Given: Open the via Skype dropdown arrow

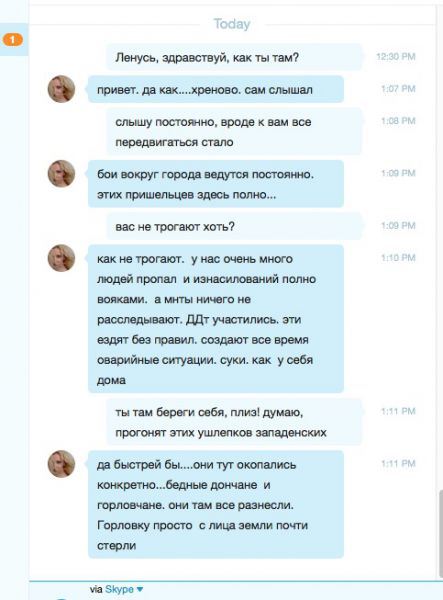Looking at the screenshot, I should (x=140, y=589).
